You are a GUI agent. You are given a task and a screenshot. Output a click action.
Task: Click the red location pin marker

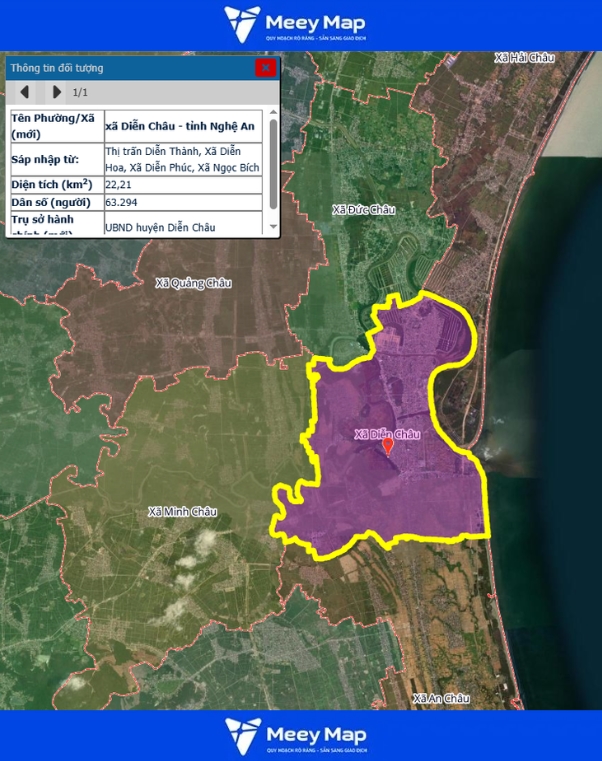point(389,446)
